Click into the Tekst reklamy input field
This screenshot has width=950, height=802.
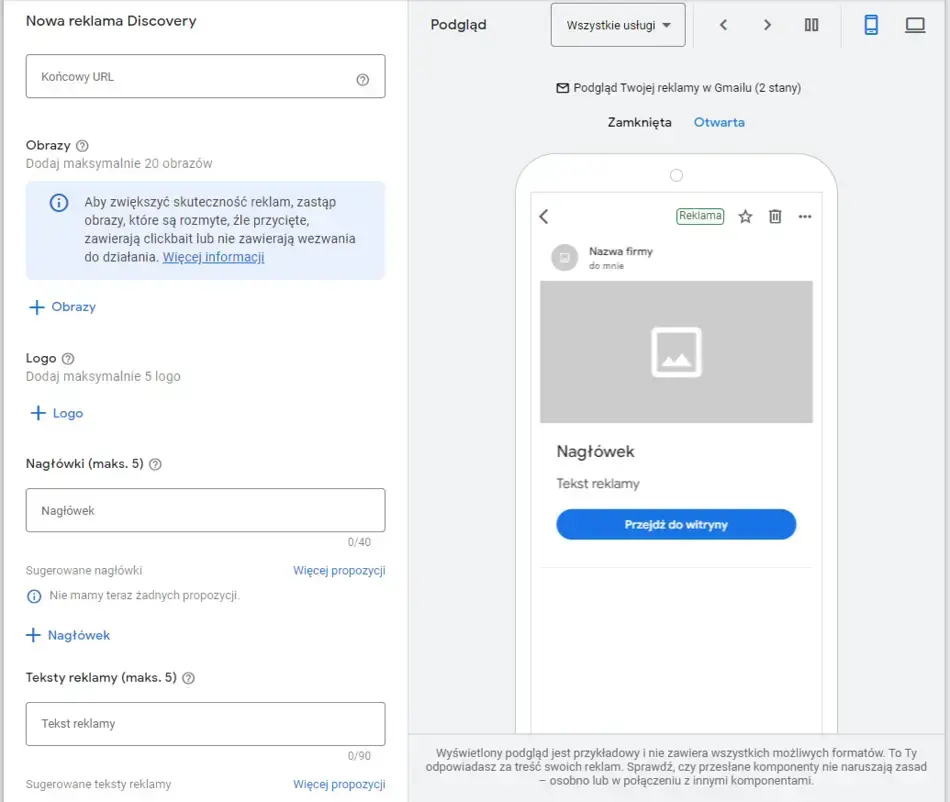(x=205, y=723)
